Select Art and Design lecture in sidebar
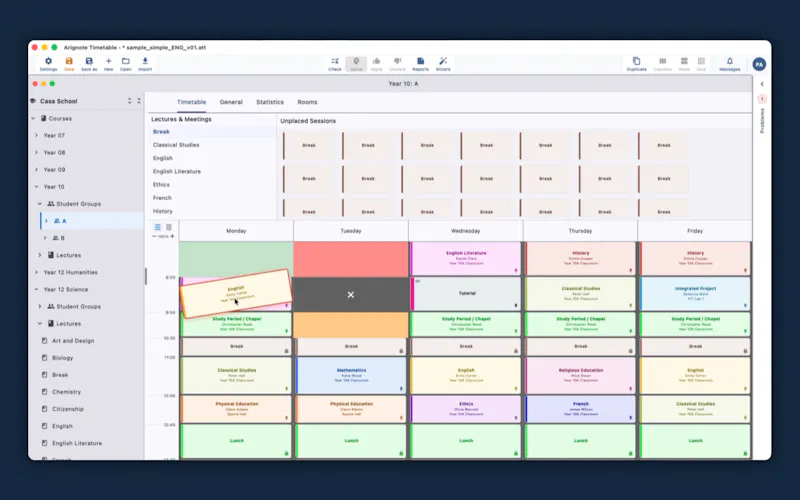Image resolution: width=800 pixels, height=500 pixels. pyautogui.click(x=73, y=341)
